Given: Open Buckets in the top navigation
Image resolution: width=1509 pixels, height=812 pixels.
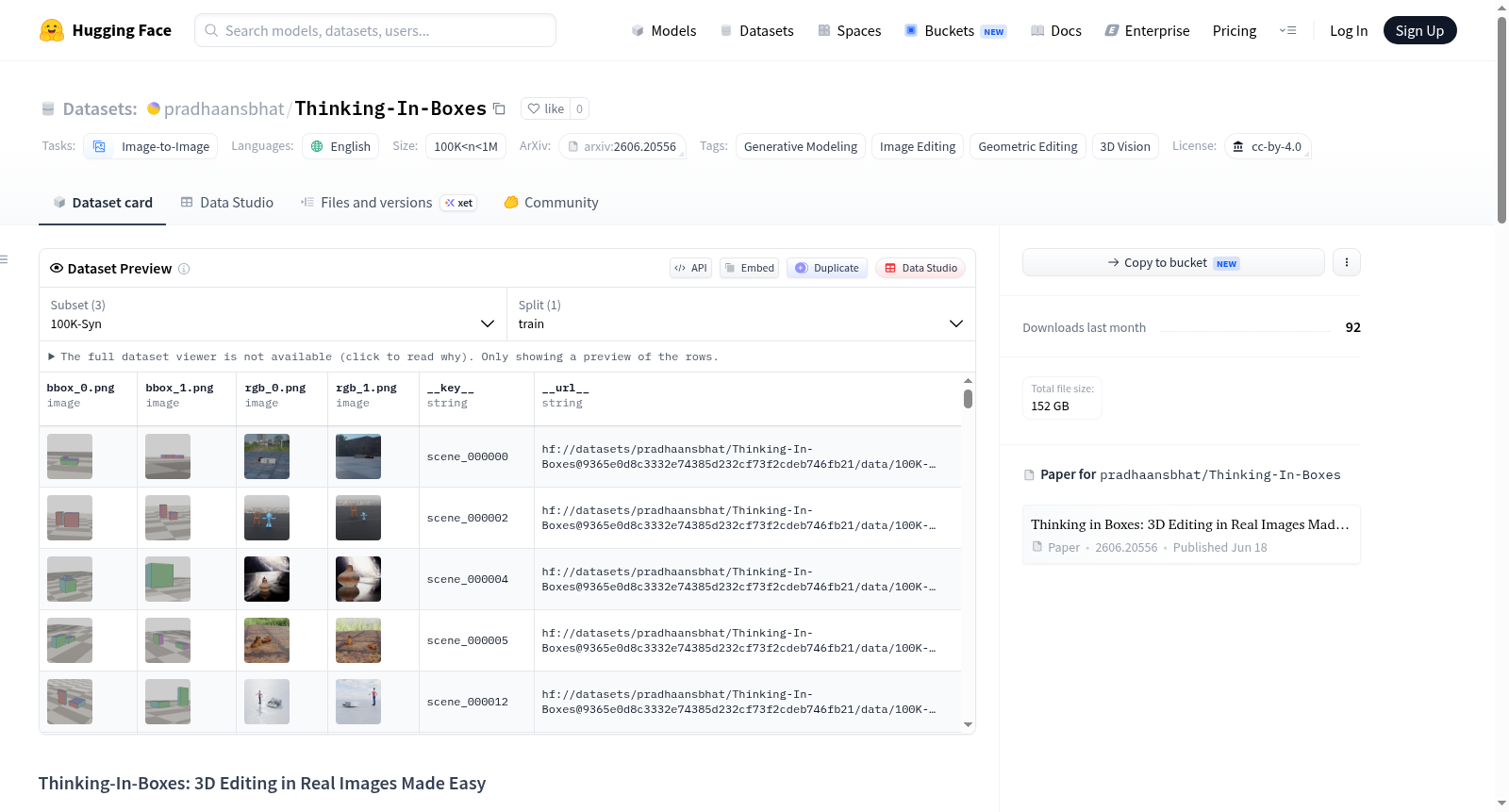Looking at the screenshot, I should (955, 30).
